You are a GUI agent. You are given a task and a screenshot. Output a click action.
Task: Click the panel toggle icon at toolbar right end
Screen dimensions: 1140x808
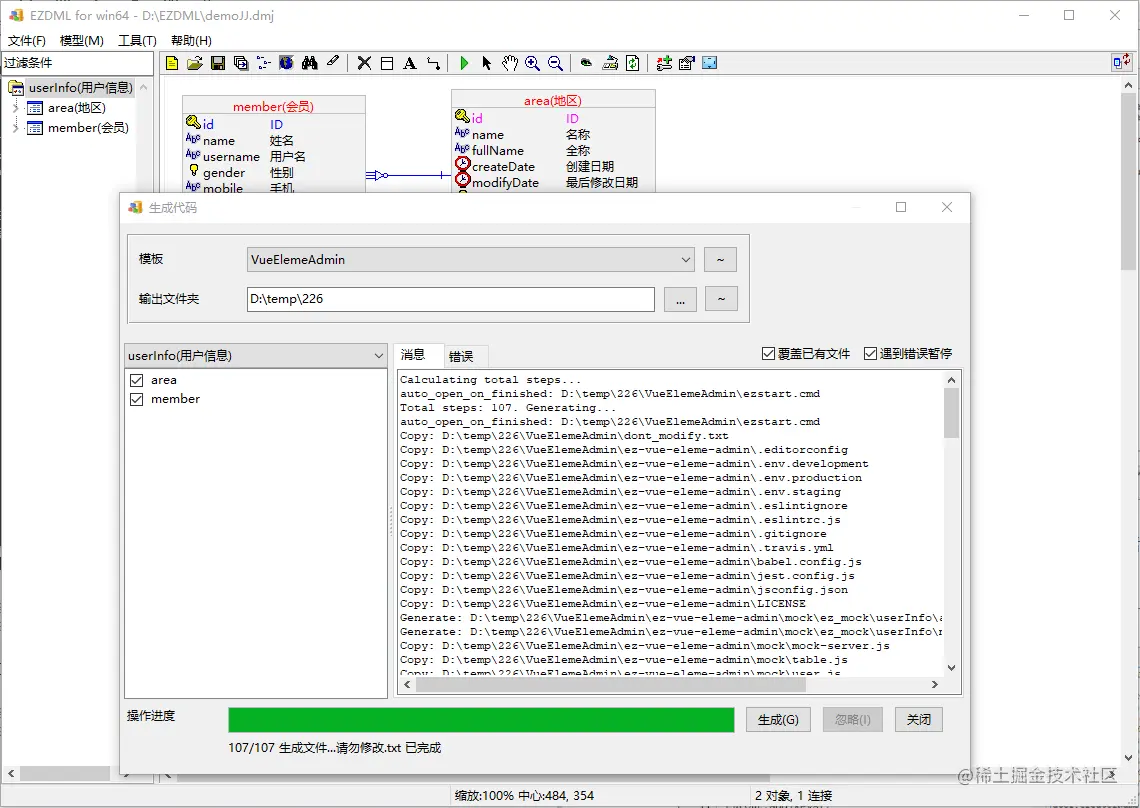coord(1121,63)
